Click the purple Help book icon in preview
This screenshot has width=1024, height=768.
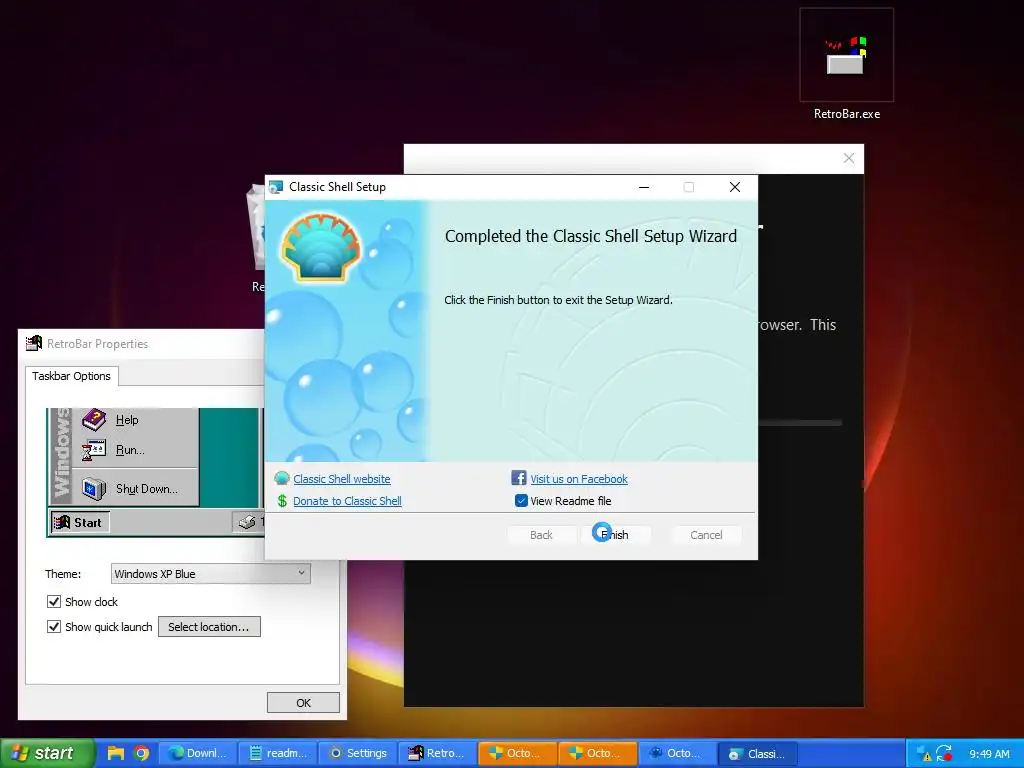[94, 420]
